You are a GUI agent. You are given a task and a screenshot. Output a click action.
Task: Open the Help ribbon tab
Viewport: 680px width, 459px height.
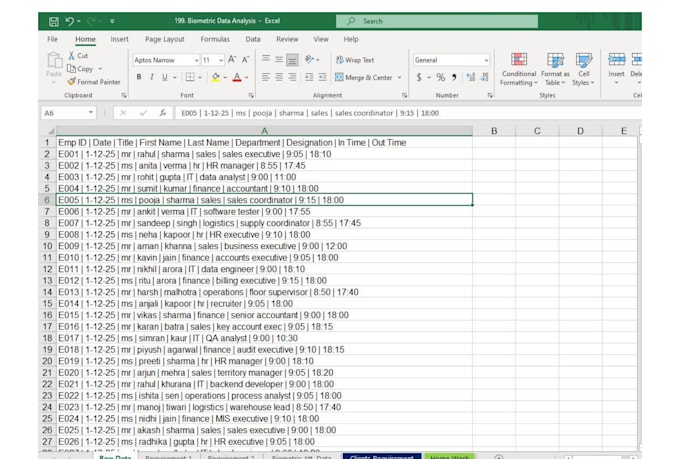tap(351, 39)
